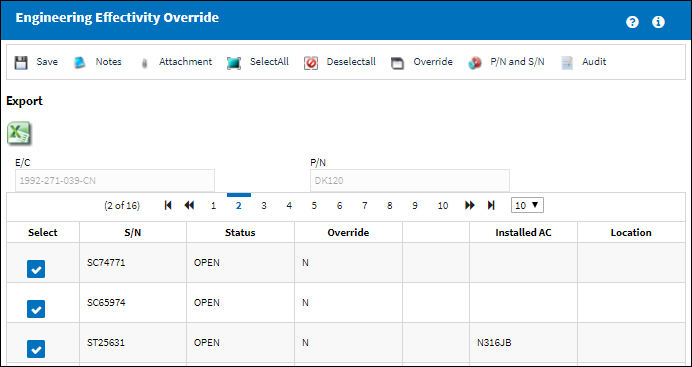This screenshot has height=367, width=692.
Task: Click OPEN status for SC74771
Action: [207, 263]
